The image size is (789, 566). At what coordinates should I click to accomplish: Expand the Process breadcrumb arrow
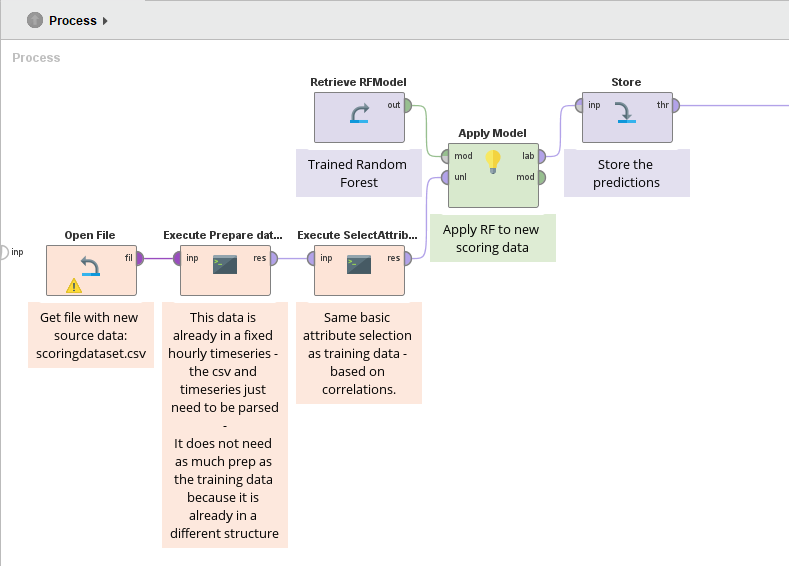(x=106, y=21)
